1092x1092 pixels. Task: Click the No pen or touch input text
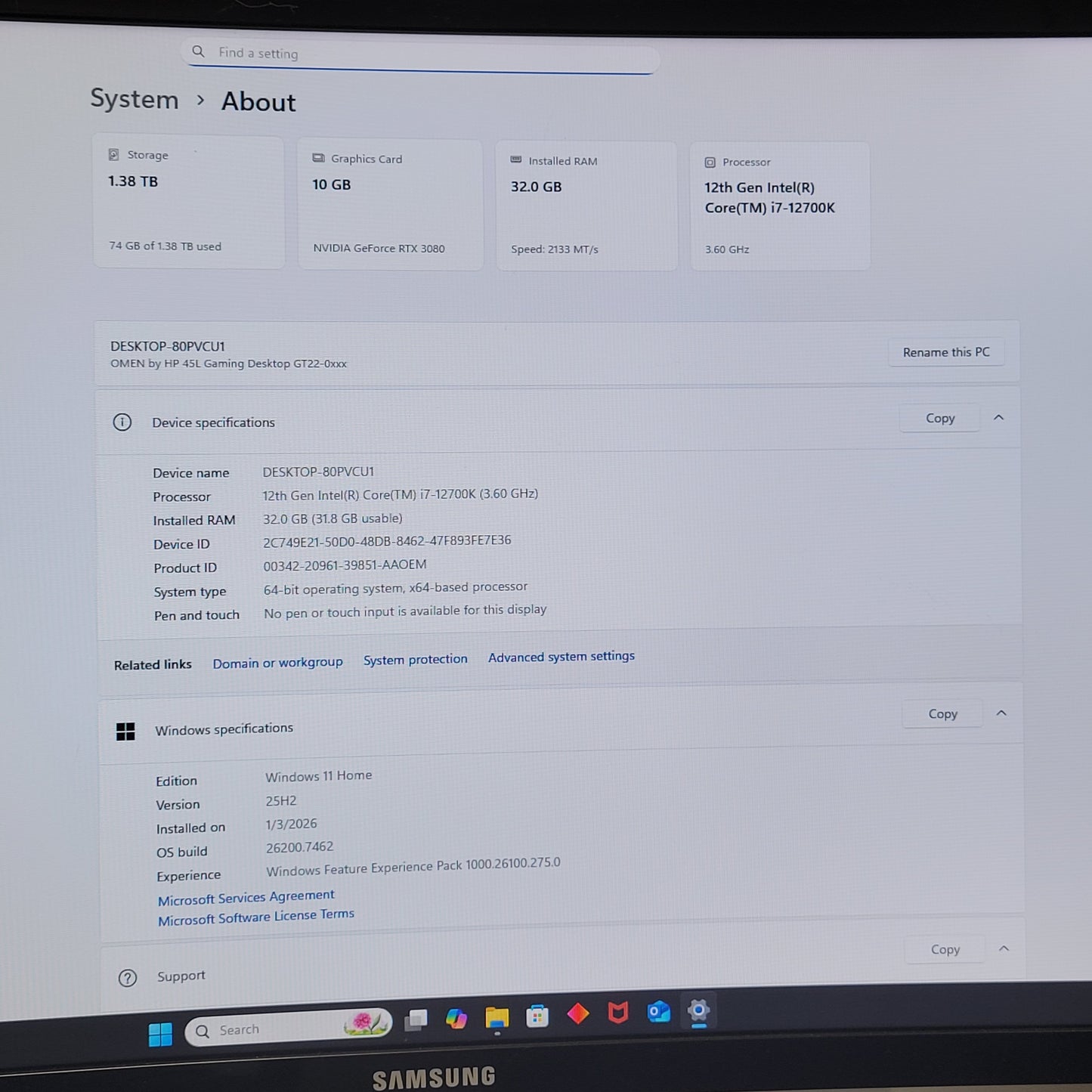tap(405, 611)
